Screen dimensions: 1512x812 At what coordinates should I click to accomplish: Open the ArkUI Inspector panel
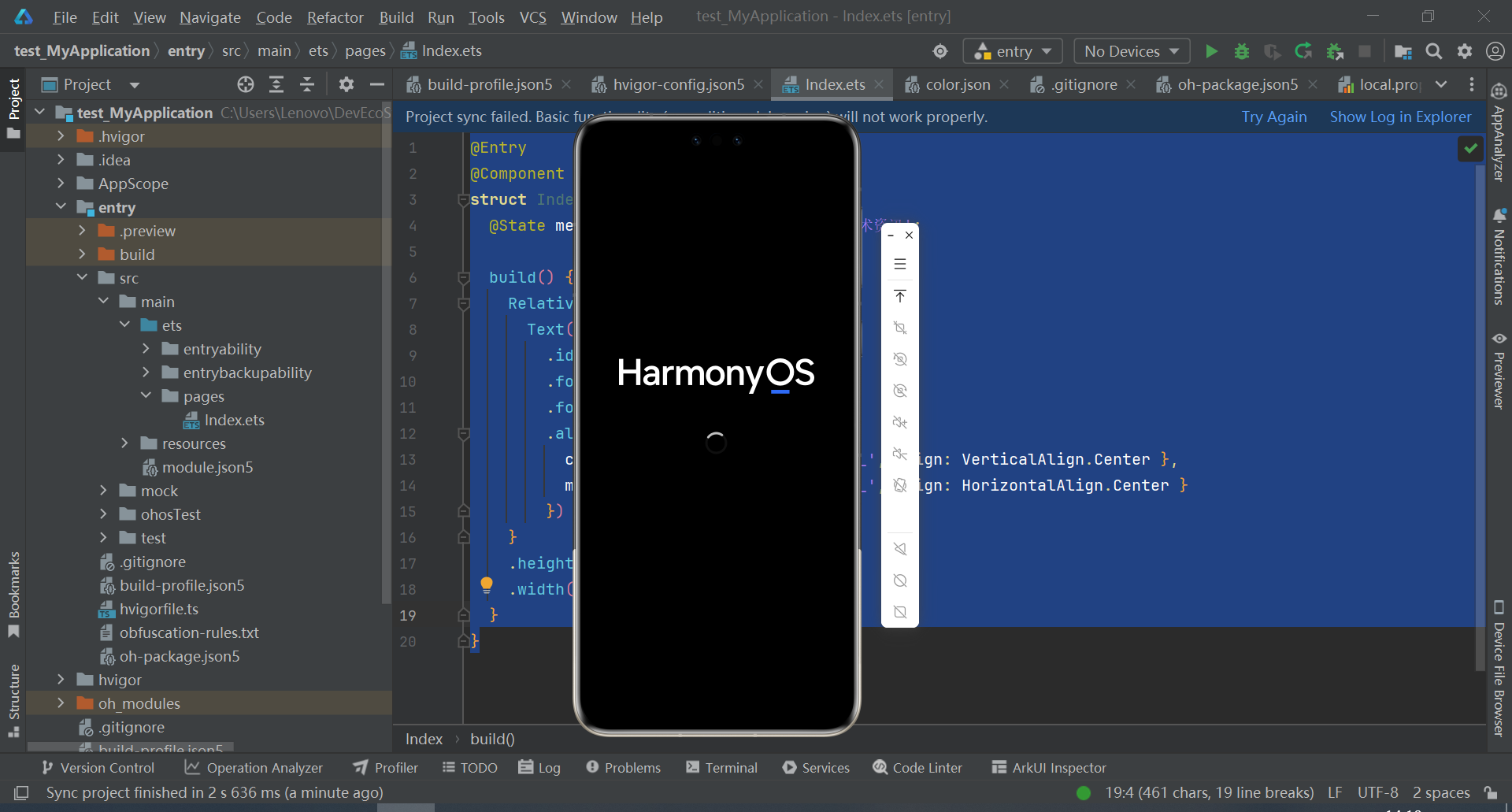point(1049,768)
